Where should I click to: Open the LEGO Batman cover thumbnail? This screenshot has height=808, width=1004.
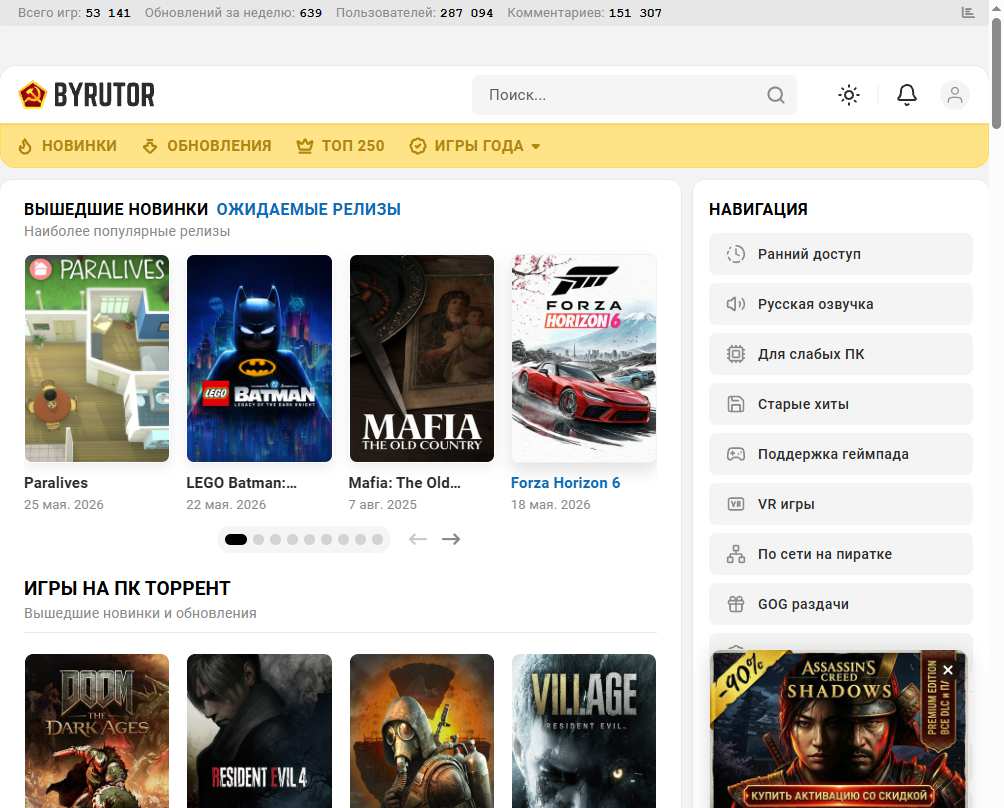pyautogui.click(x=259, y=359)
